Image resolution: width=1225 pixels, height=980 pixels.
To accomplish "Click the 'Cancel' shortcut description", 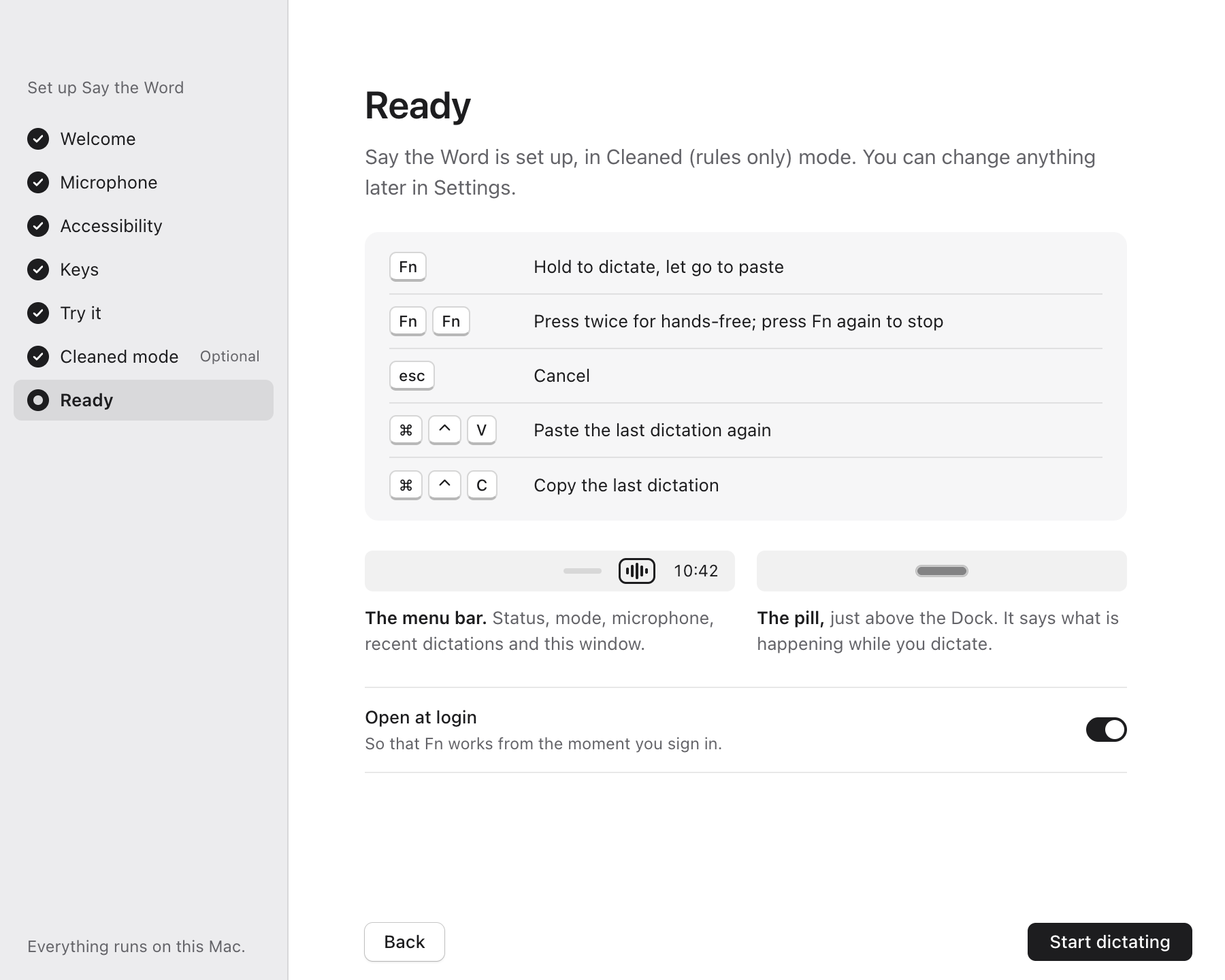I will (561, 376).
